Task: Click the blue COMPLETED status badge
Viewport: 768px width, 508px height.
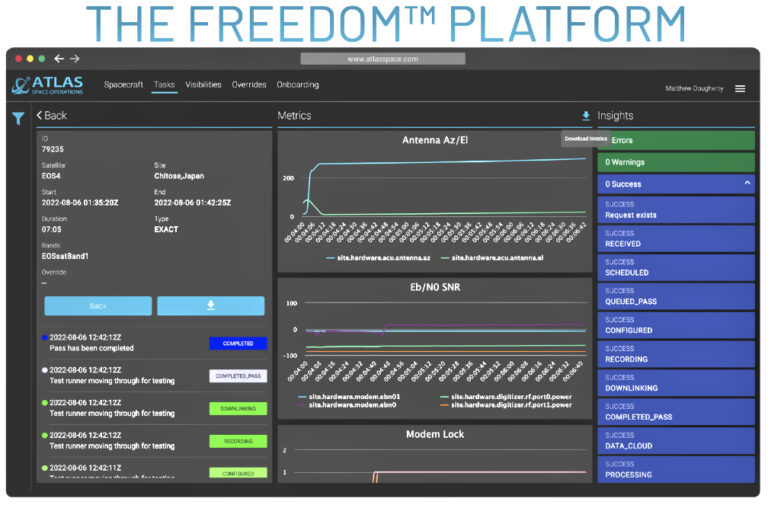Action: (x=238, y=343)
